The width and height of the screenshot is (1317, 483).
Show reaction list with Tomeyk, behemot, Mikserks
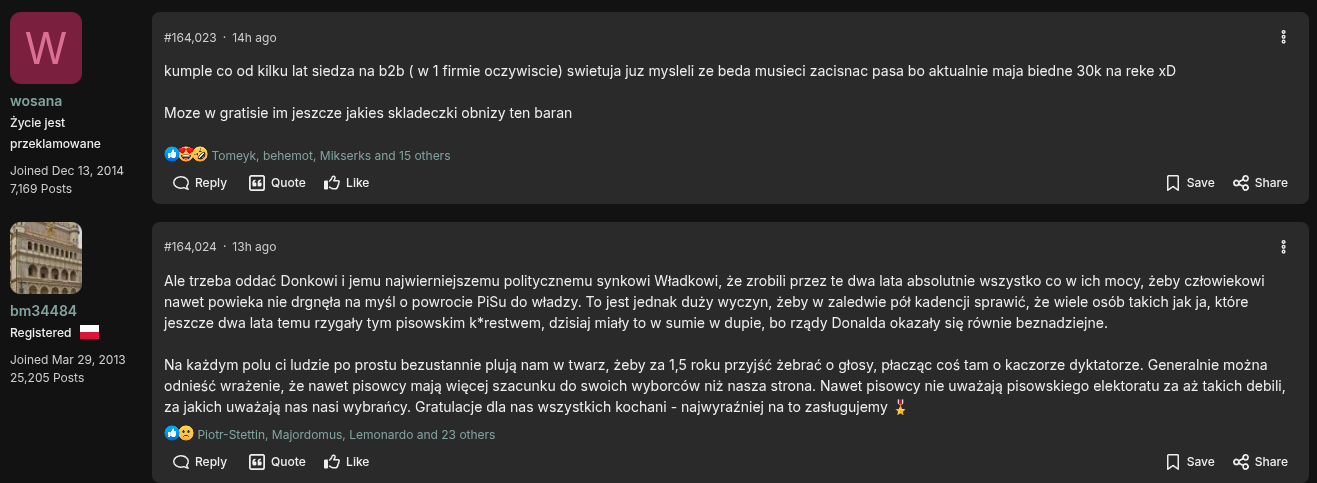click(x=331, y=156)
